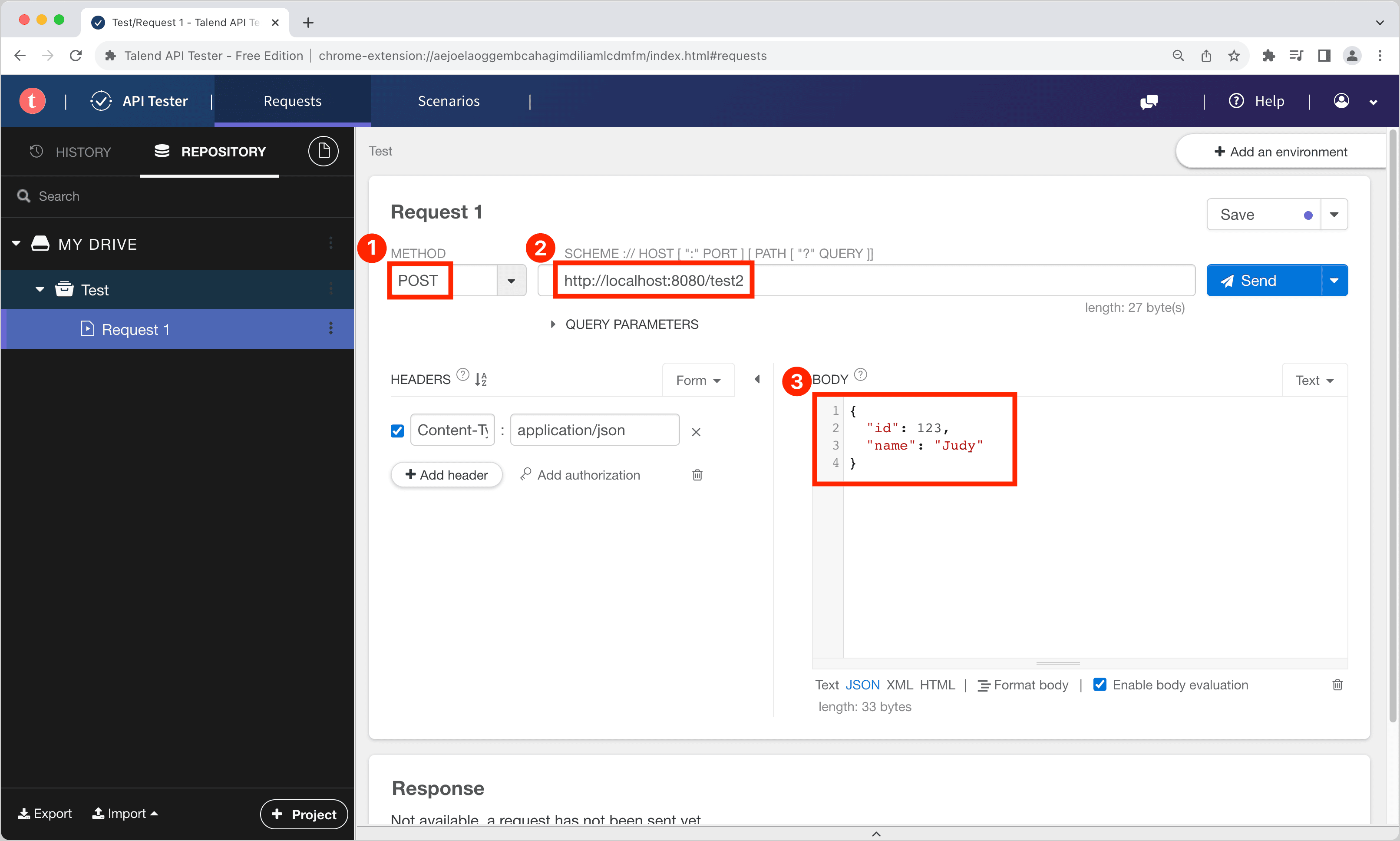Image resolution: width=1400 pixels, height=841 pixels.
Task: Switch to the Scenarios tab
Action: (x=449, y=101)
